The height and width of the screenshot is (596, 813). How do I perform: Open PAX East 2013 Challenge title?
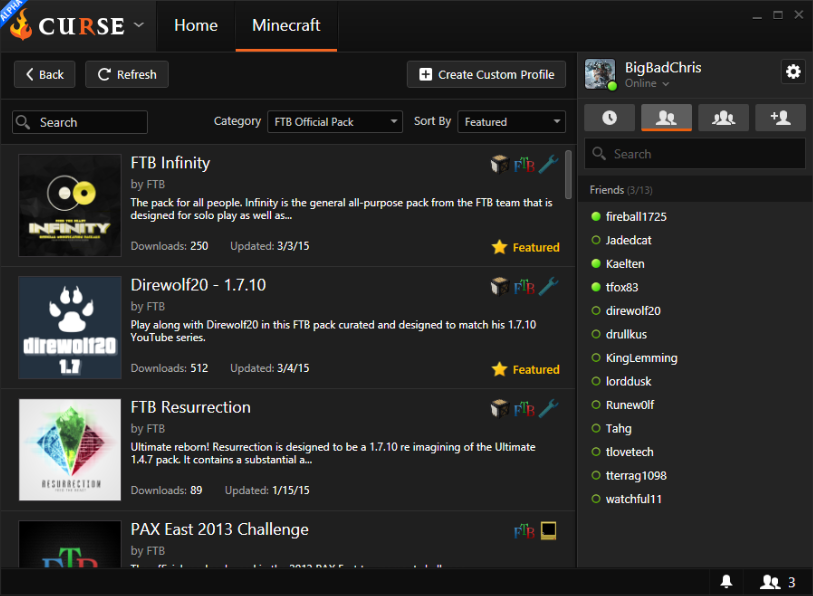point(219,529)
